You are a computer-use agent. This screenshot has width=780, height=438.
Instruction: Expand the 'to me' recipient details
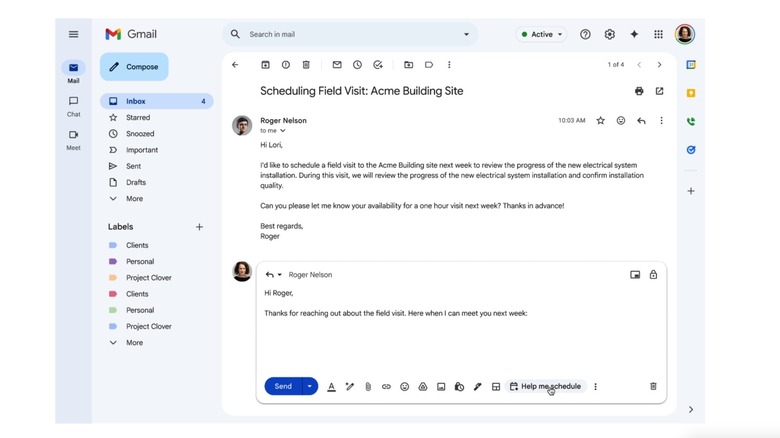tap(283, 131)
